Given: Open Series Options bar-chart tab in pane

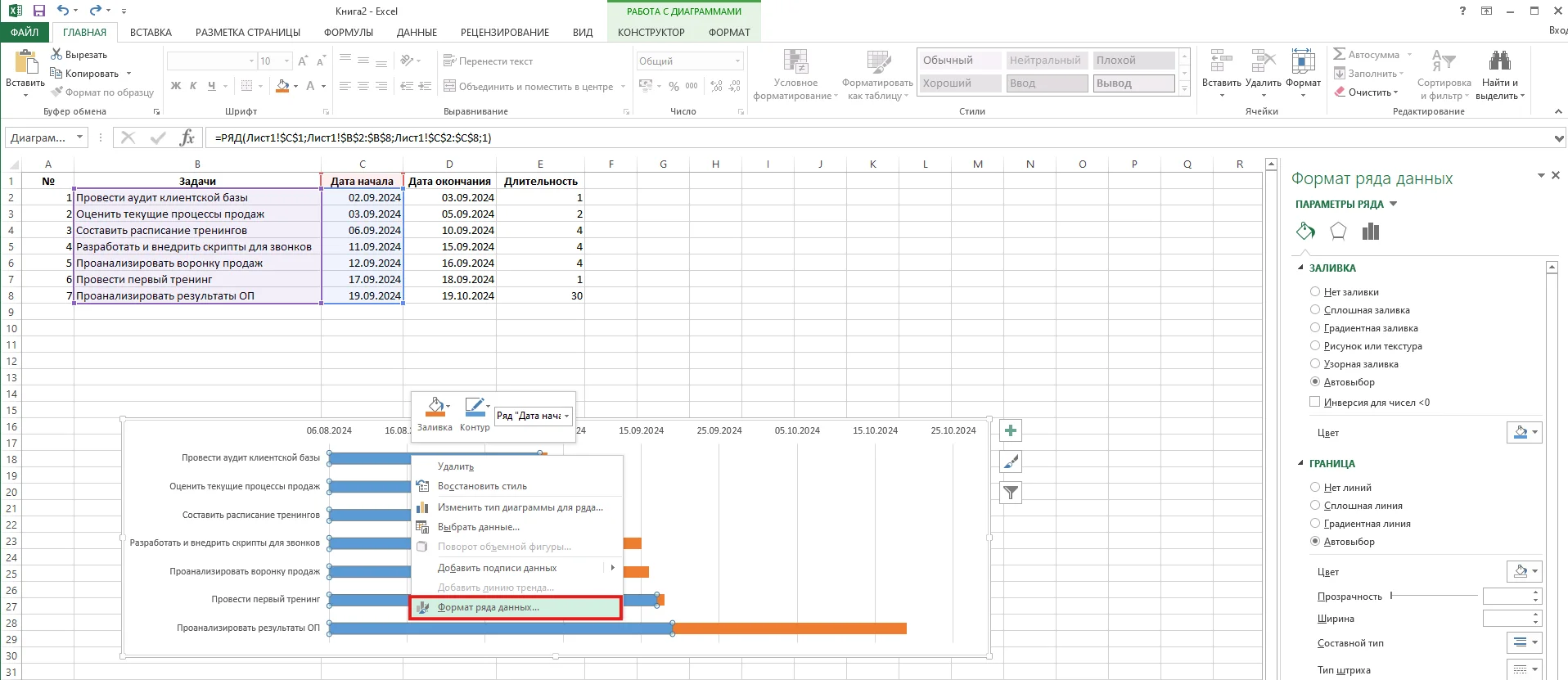Looking at the screenshot, I should pos(1371,232).
